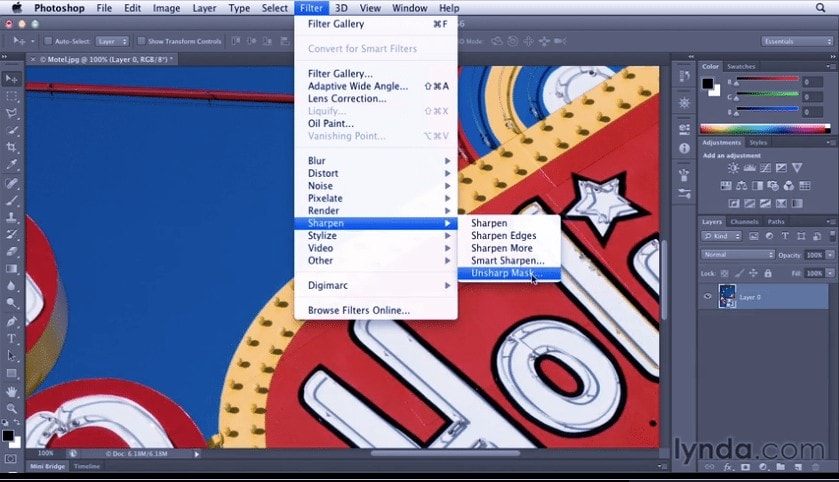Open the Styles tab
This screenshot has height=482, width=839.
point(758,142)
